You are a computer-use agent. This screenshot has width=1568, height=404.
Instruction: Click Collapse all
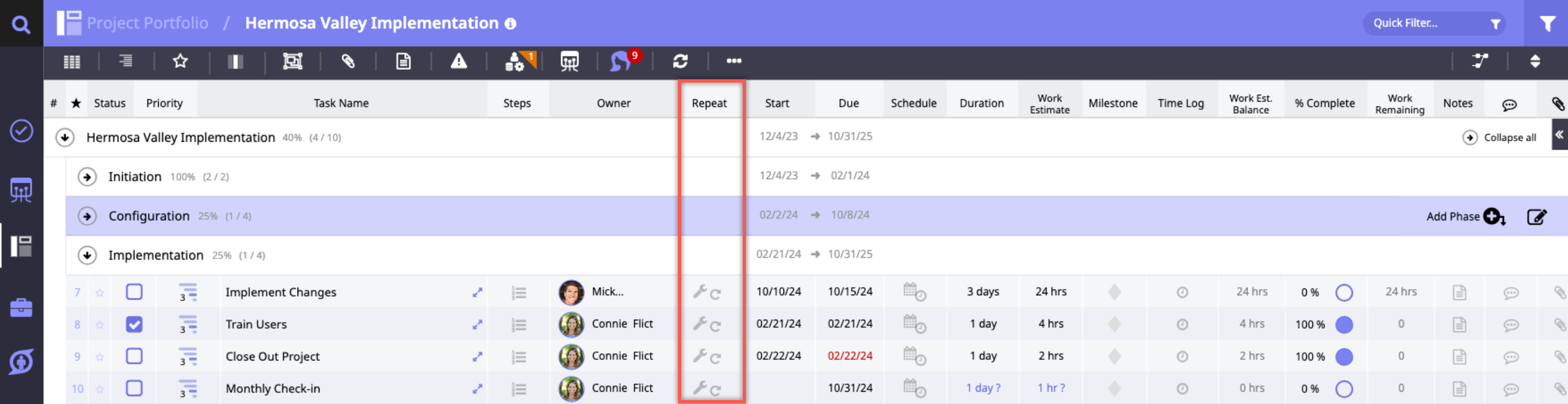click(x=1500, y=137)
